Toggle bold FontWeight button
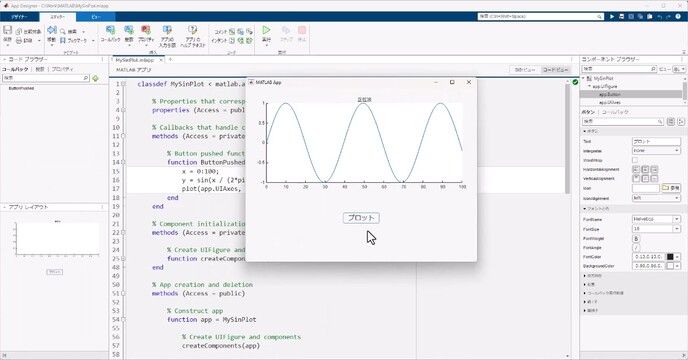 pyautogui.click(x=636, y=238)
